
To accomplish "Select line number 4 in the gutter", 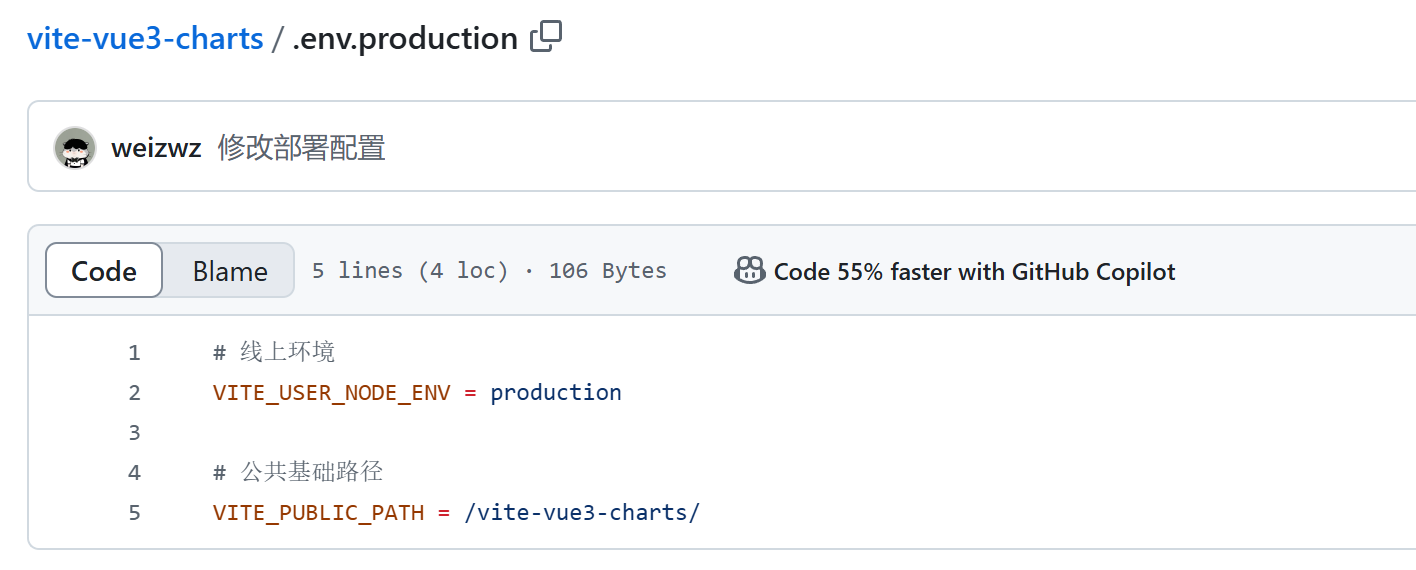I will 134,472.
